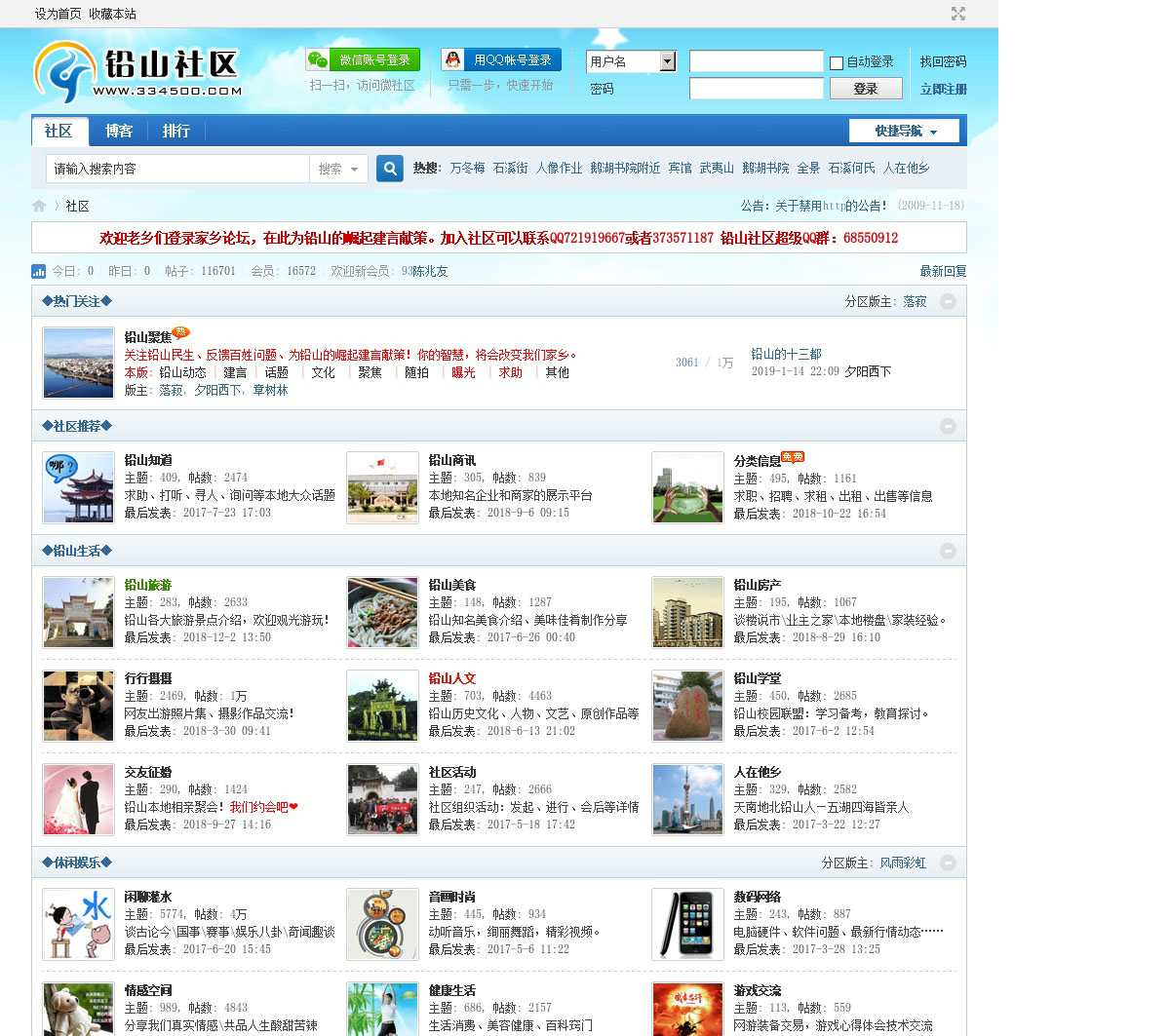1170x1036 pixels.
Task: Toggle the fullscreen icon at top right
Action: (x=958, y=14)
